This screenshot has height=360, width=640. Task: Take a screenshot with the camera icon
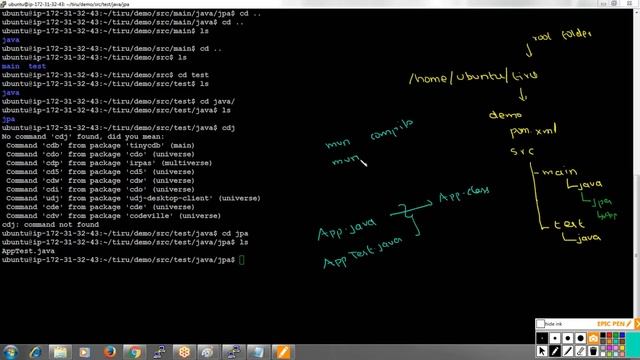point(593,338)
